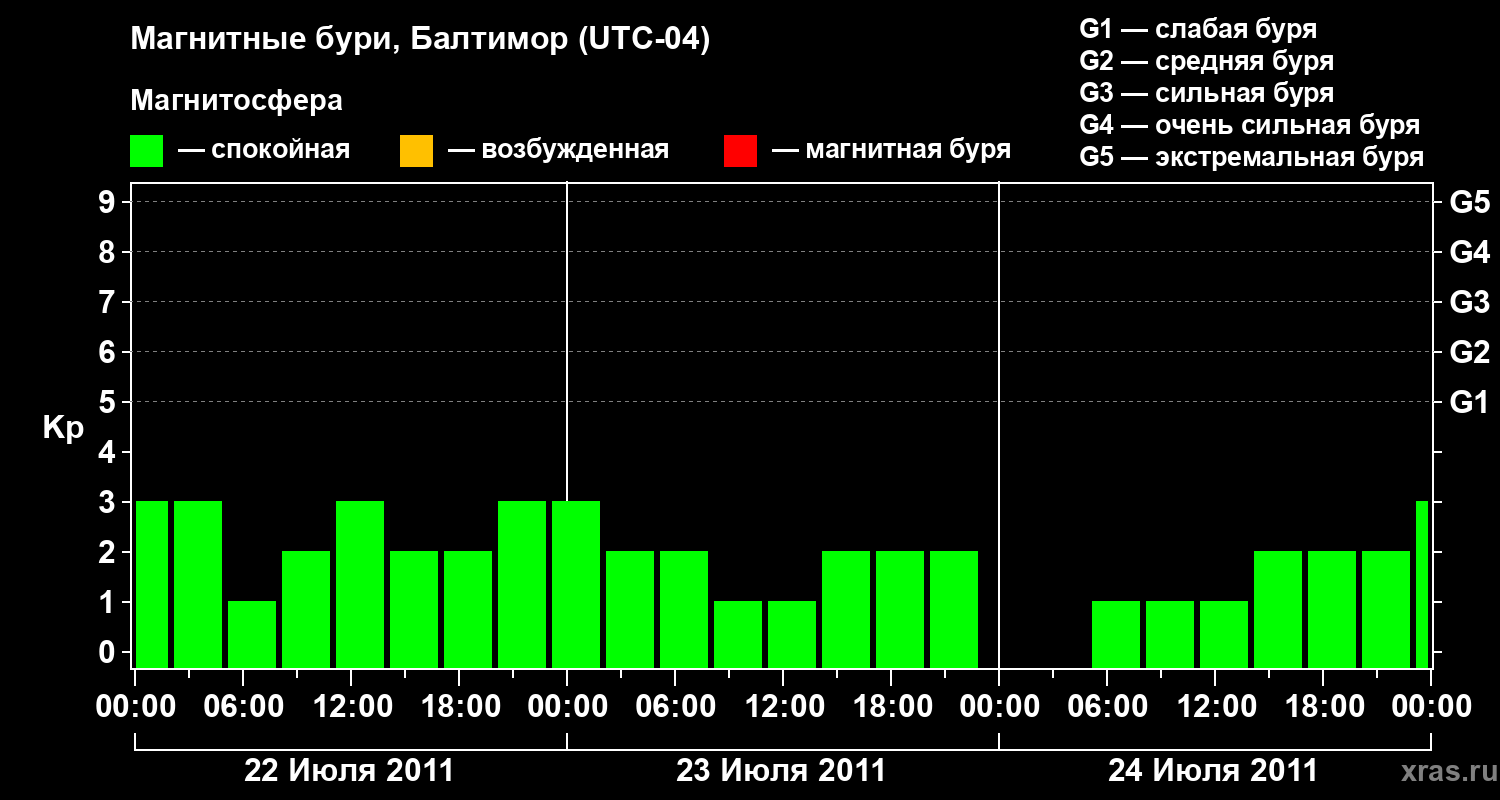Click the '5' value on the Kp axis
The height and width of the screenshot is (800, 1500).
(109, 403)
